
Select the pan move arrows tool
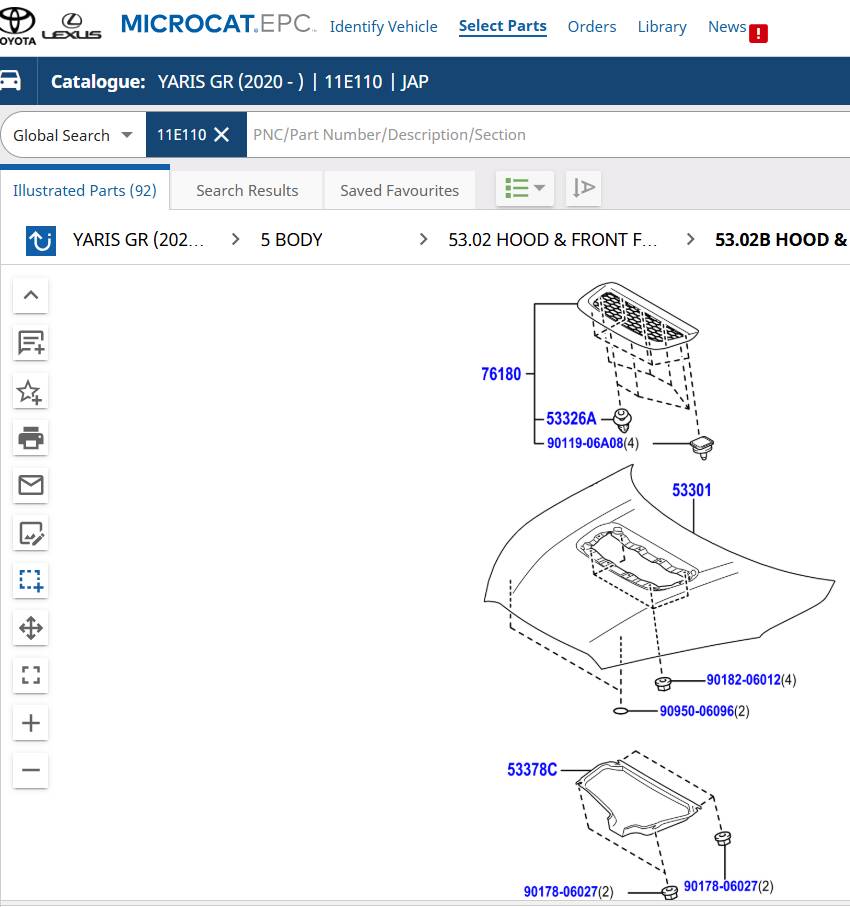click(x=31, y=628)
